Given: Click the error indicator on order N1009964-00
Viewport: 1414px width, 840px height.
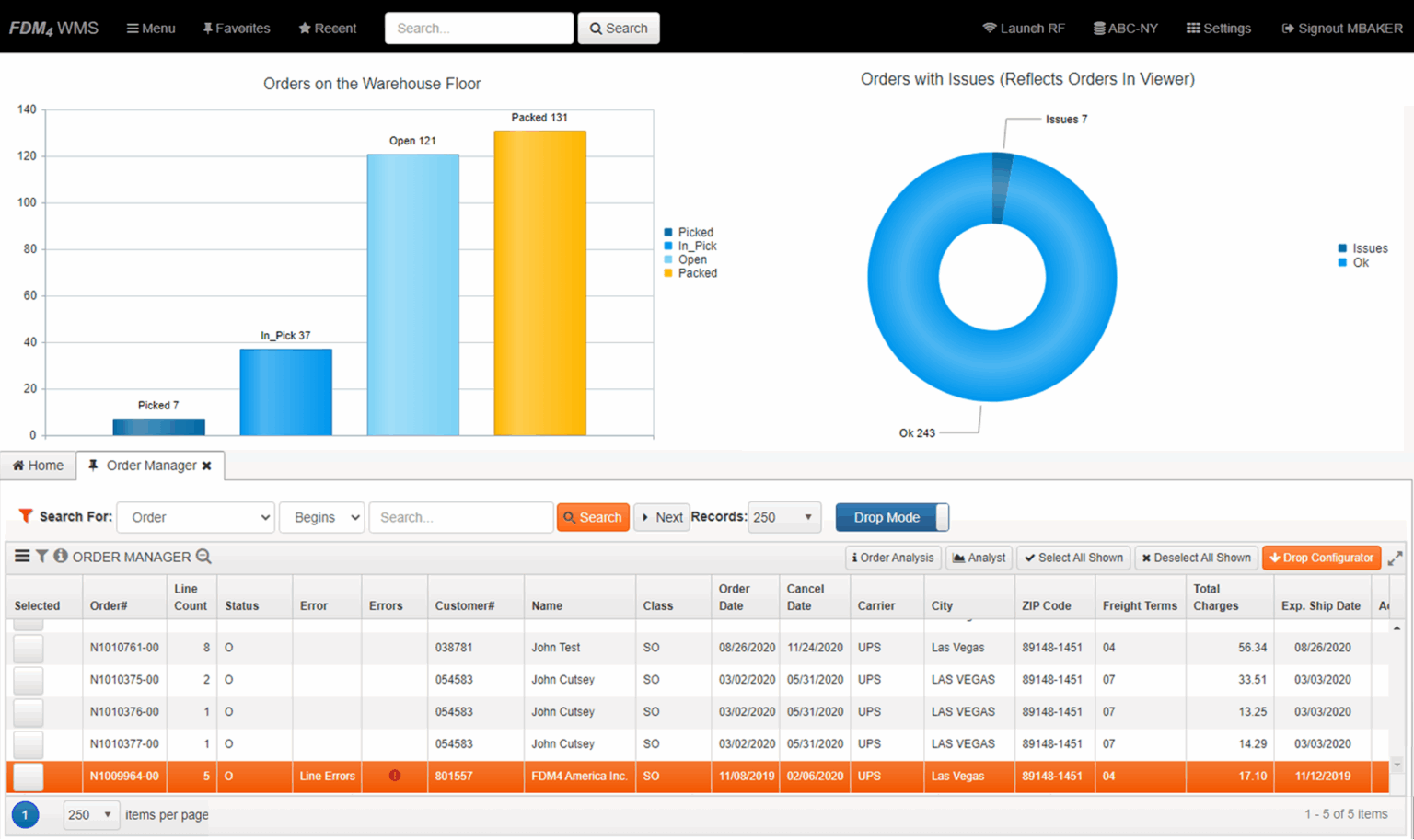Looking at the screenshot, I should [x=394, y=776].
